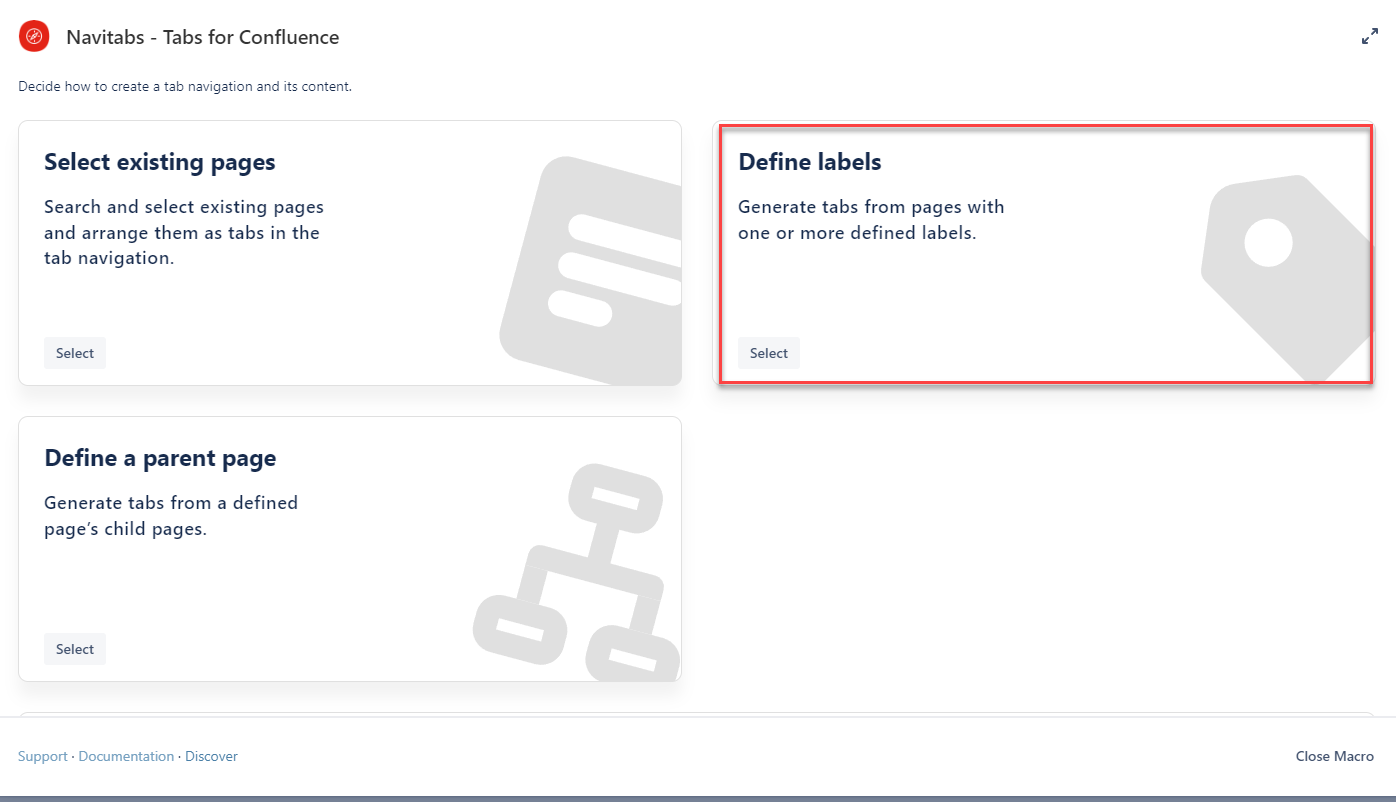The height and width of the screenshot is (802, 1396).
Task: Click the document illustration in Select existing pages
Action: point(592,271)
